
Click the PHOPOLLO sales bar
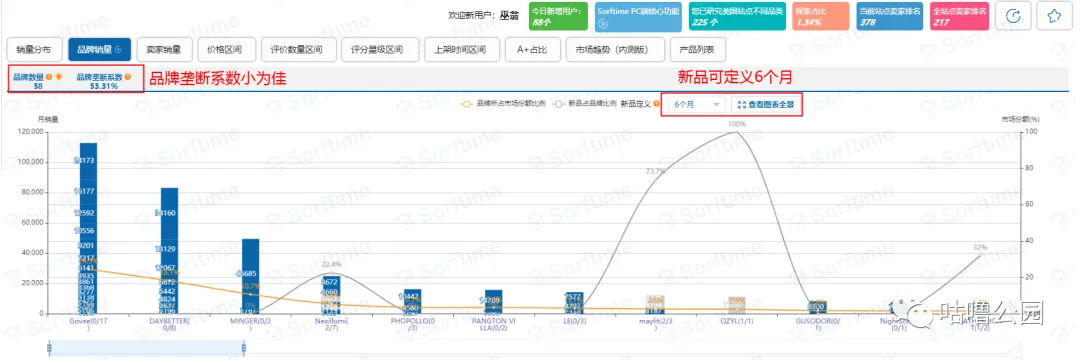pos(413,301)
